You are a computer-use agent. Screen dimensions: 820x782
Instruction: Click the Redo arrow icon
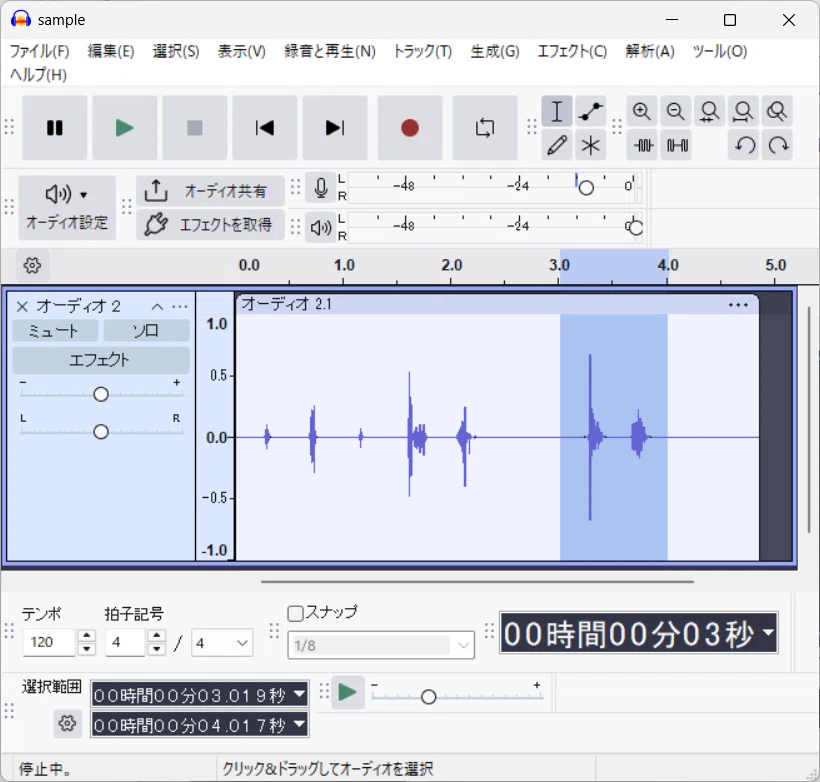[x=778, y=145]
